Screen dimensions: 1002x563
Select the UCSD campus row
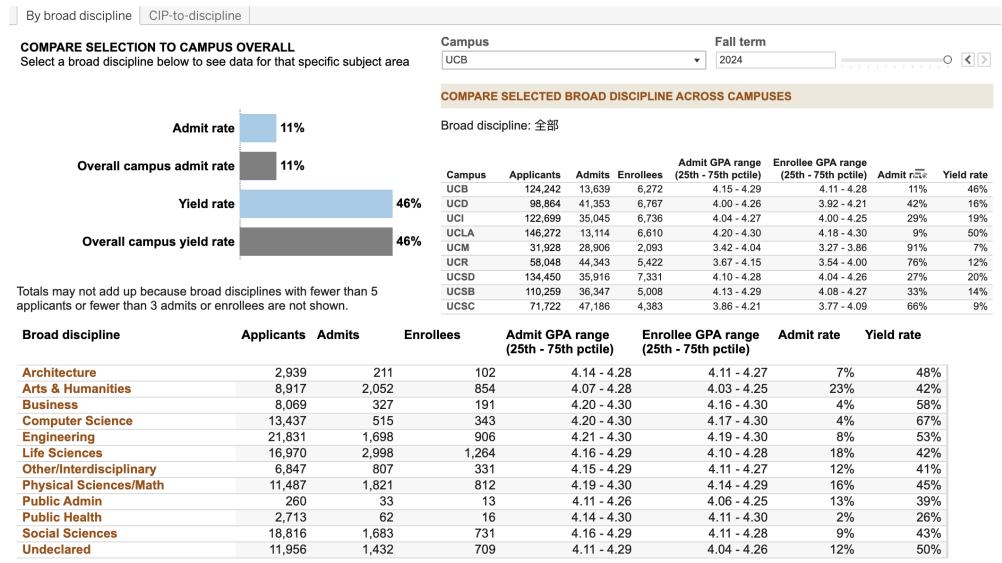coord(459,277)
